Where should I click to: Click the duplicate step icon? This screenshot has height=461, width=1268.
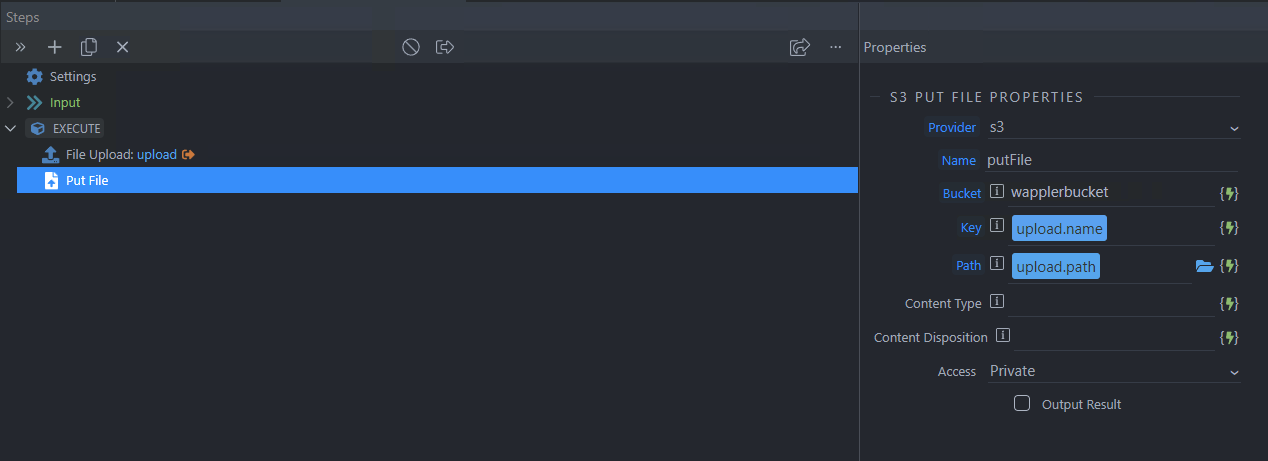pyautogui.click(x=89, y=47)
